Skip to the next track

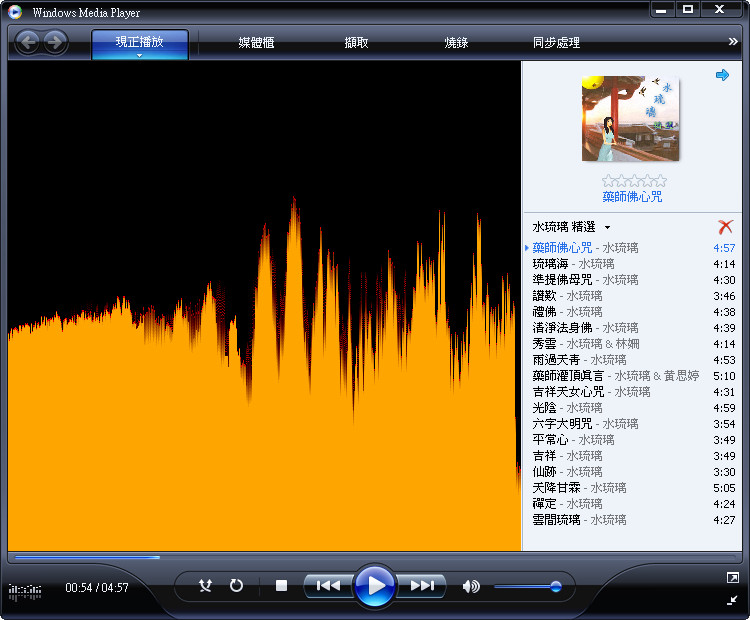coord(422,586)
